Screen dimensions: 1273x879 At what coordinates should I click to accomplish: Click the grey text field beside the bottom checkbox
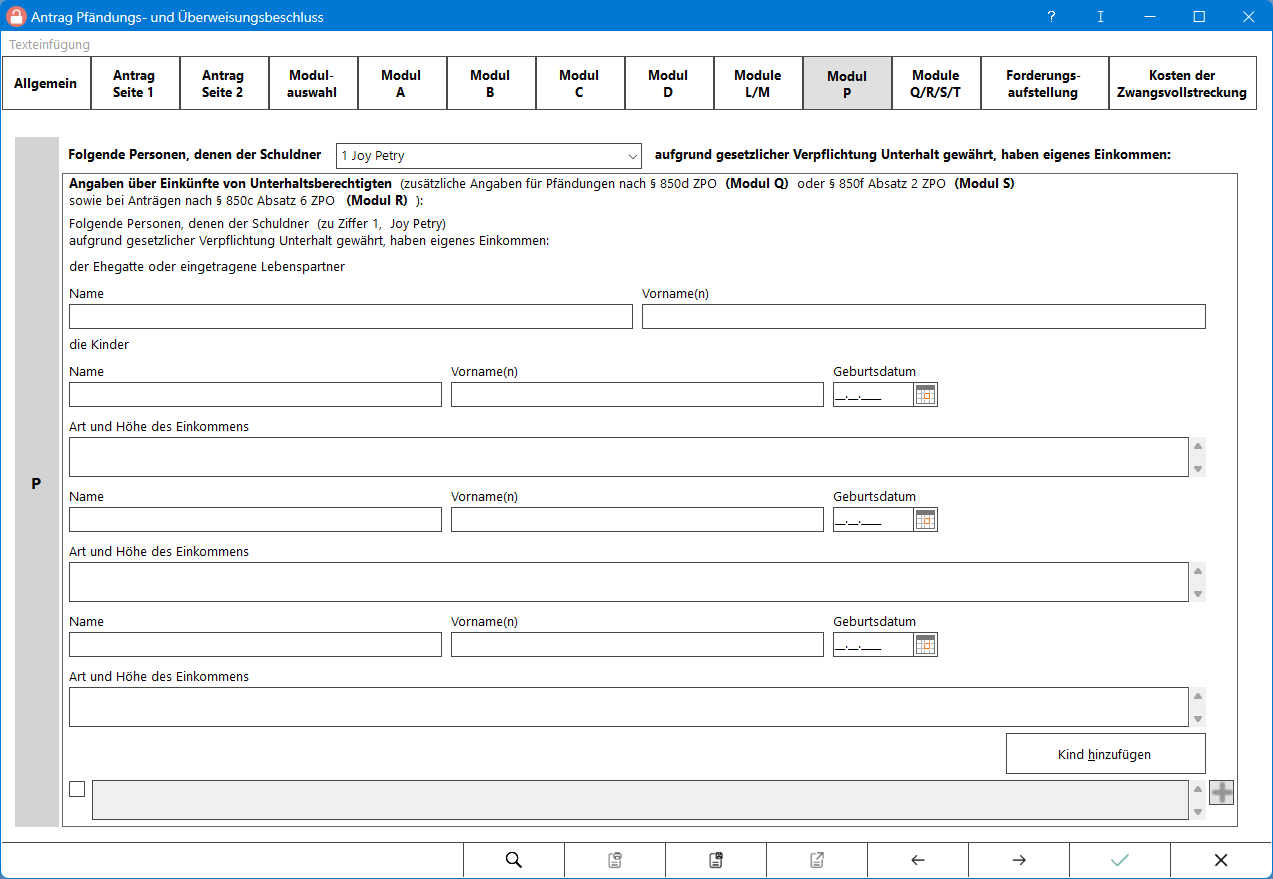tap(640, 800)
